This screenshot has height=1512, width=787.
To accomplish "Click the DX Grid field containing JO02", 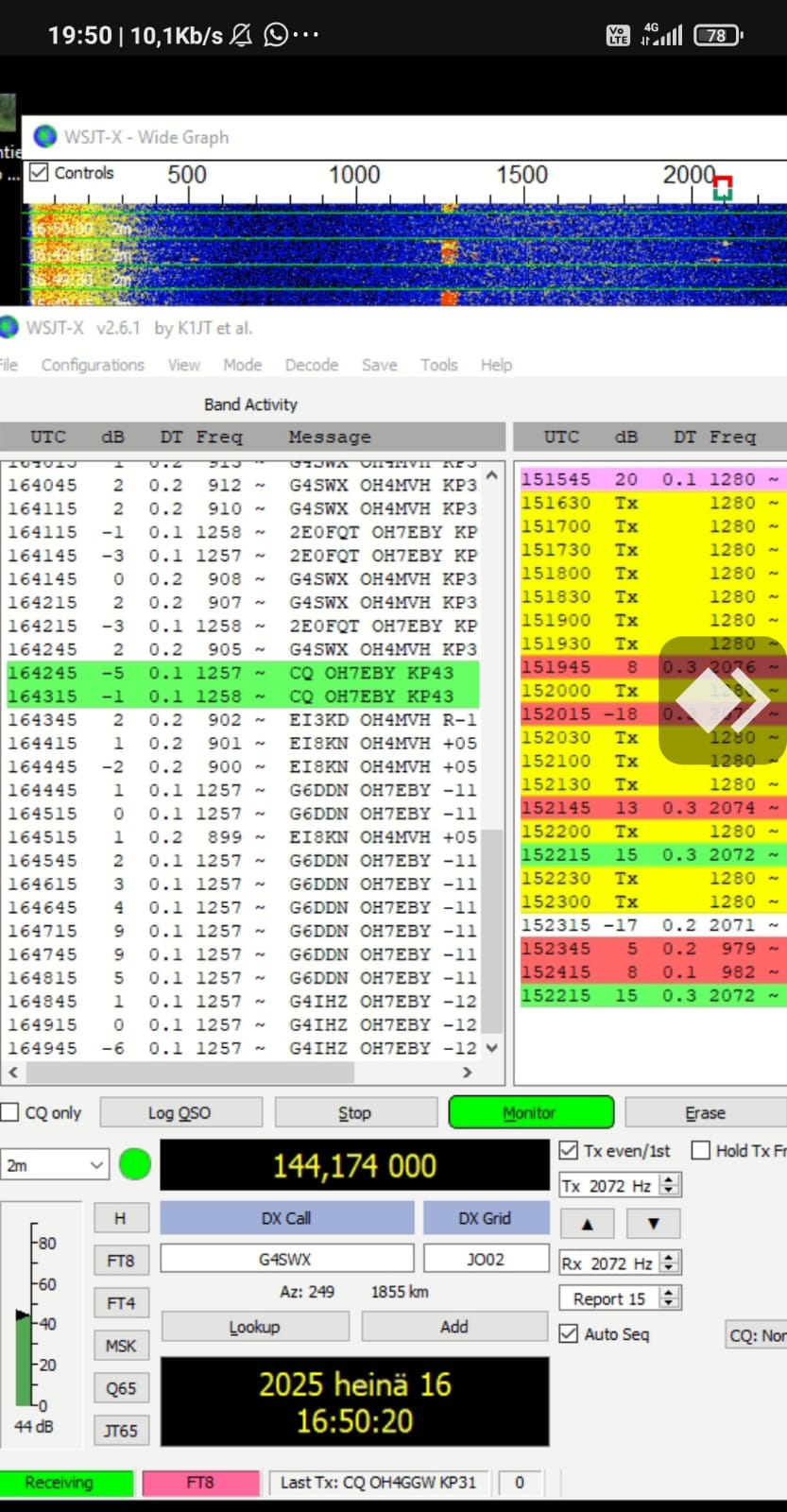I will click(486, 1259).
